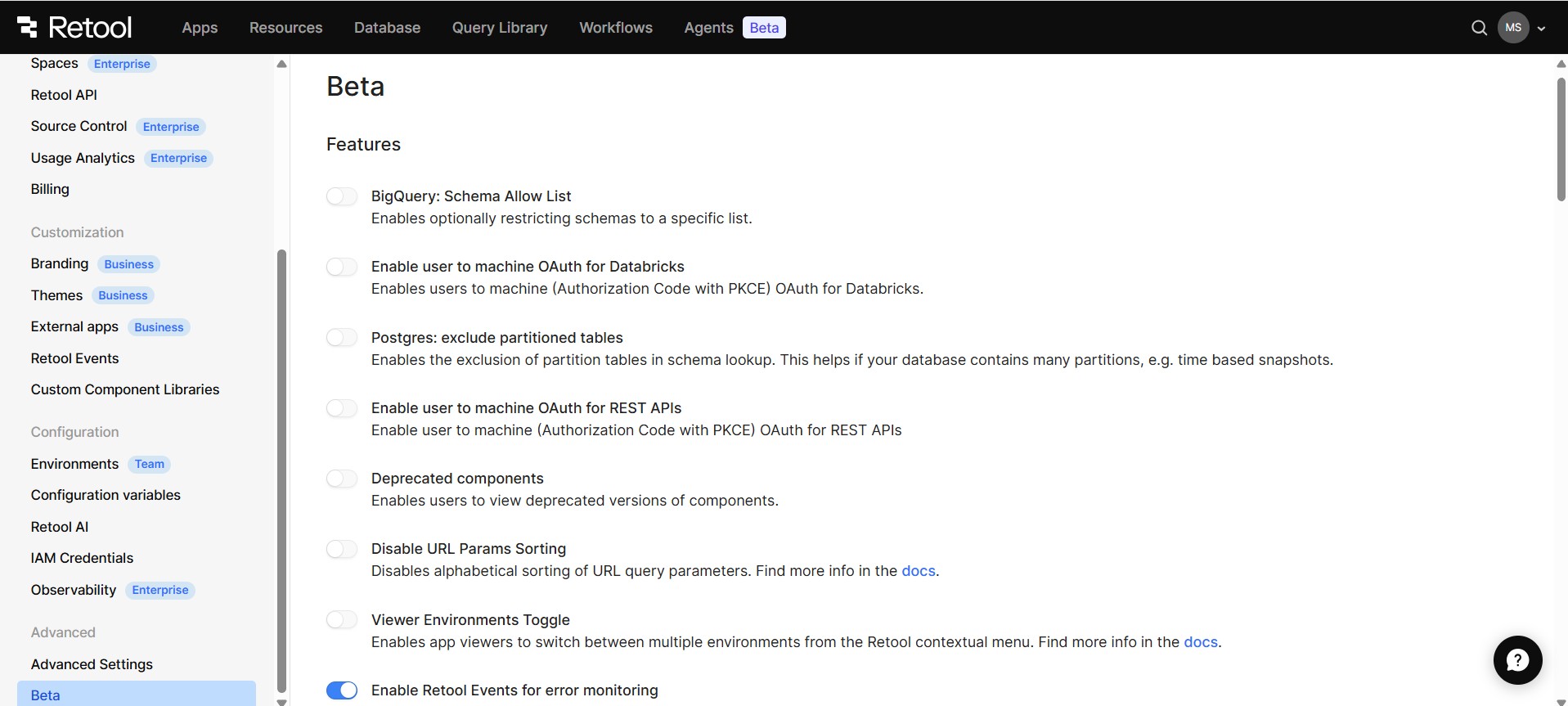
Task: Click Business badge next to External apps
Action: coord(159,327)
